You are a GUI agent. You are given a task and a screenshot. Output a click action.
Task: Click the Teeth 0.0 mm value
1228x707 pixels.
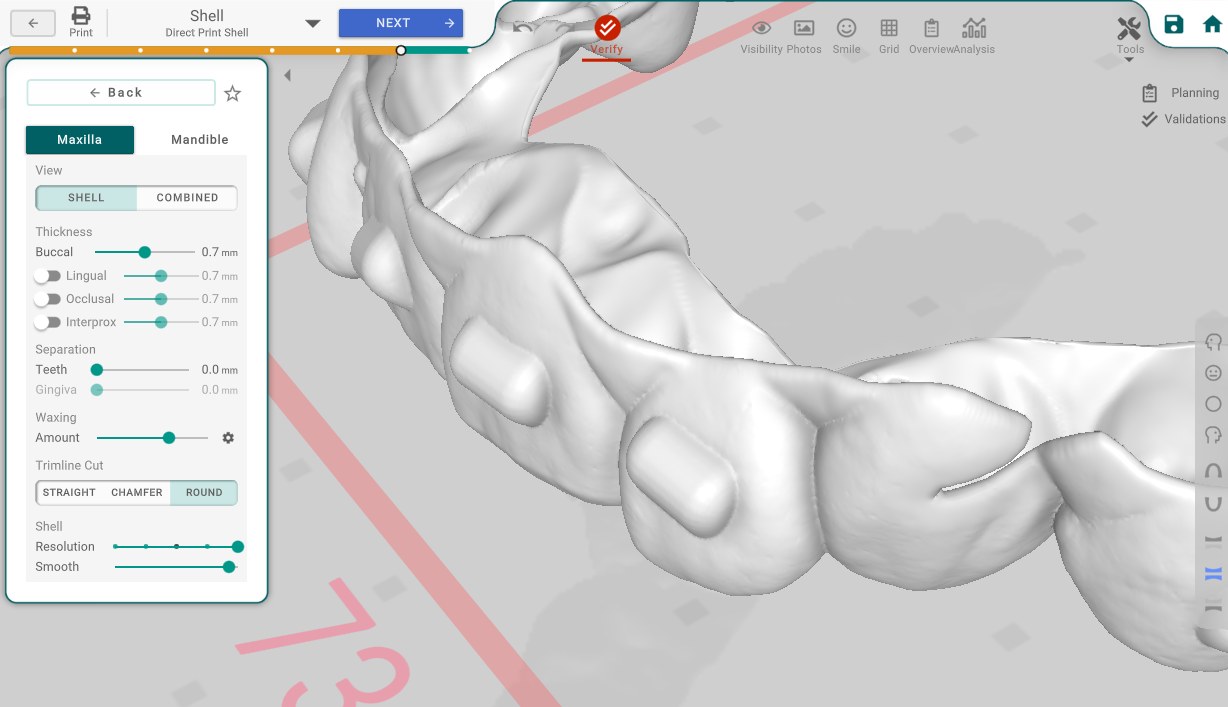219,370
